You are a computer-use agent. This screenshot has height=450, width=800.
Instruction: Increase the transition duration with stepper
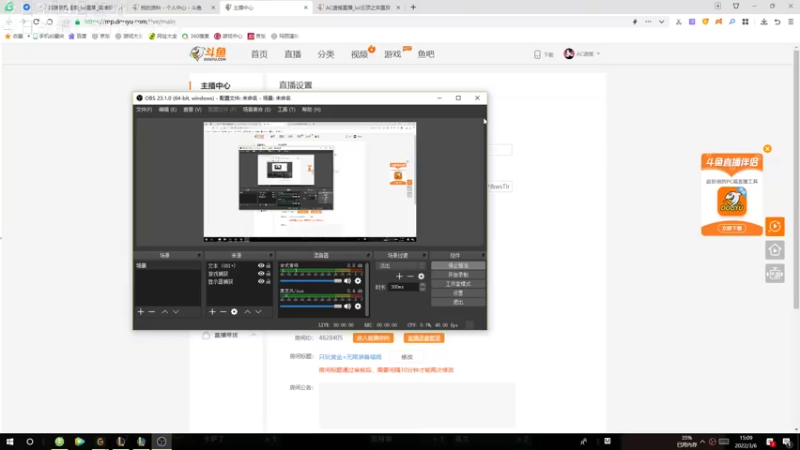[x=422, y=285]
